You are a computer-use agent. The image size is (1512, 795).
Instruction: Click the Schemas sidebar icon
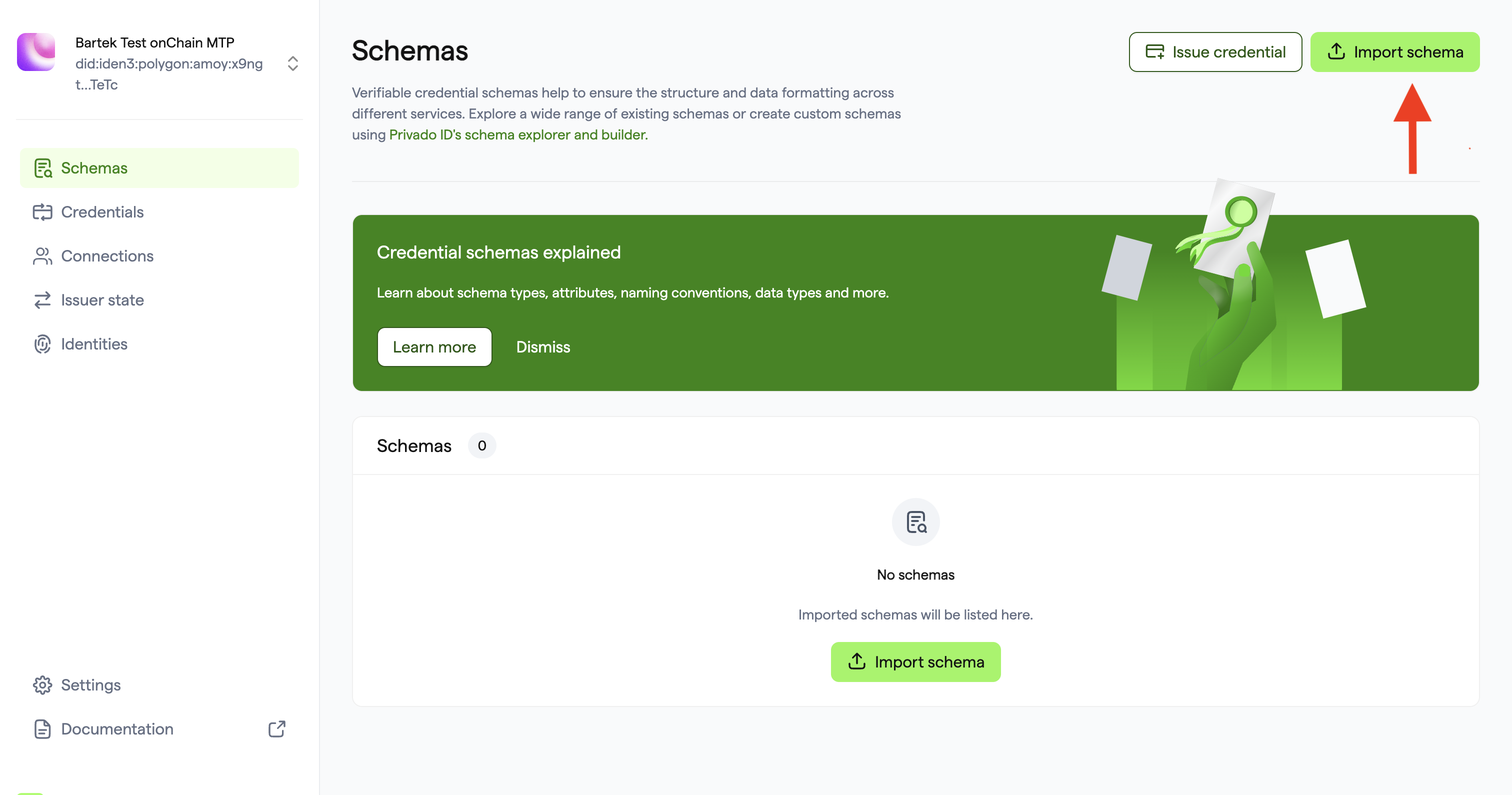[43, 168]
